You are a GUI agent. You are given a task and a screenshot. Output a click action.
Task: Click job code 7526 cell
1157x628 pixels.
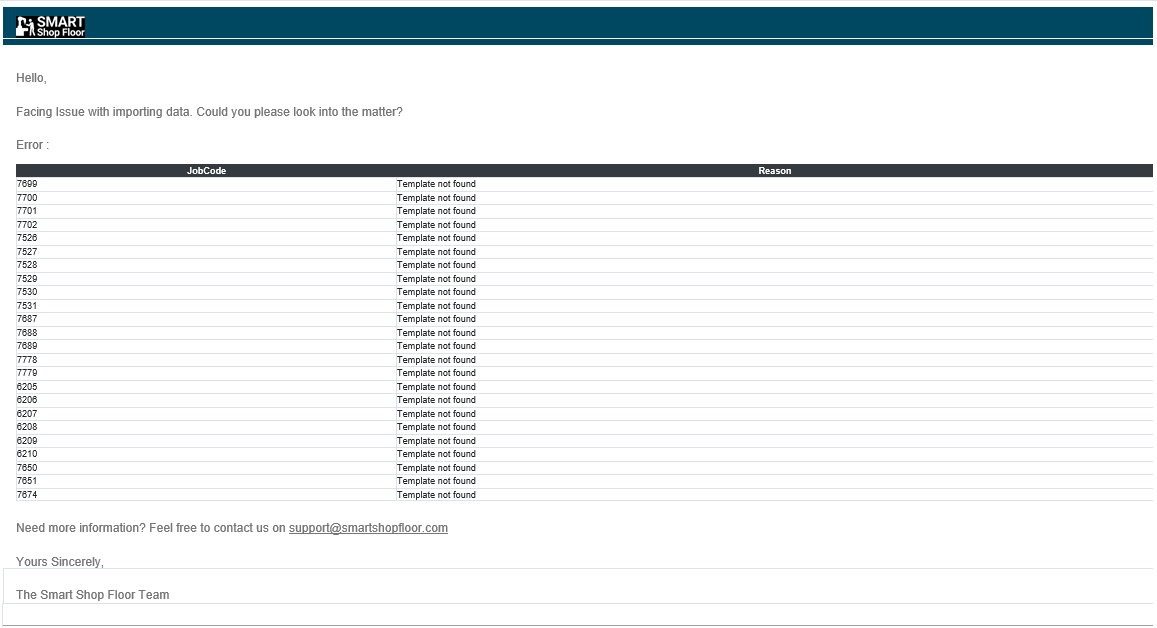coord(27,238)
